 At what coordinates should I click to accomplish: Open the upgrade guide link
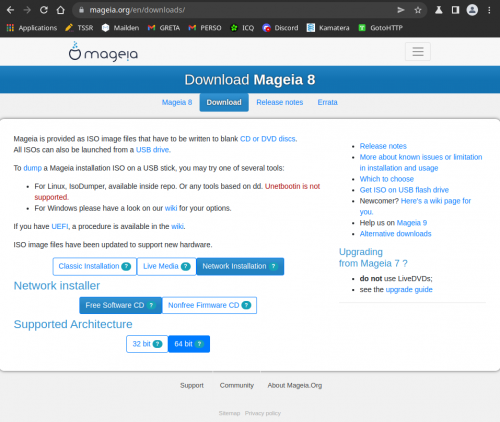tap(409, 290)
